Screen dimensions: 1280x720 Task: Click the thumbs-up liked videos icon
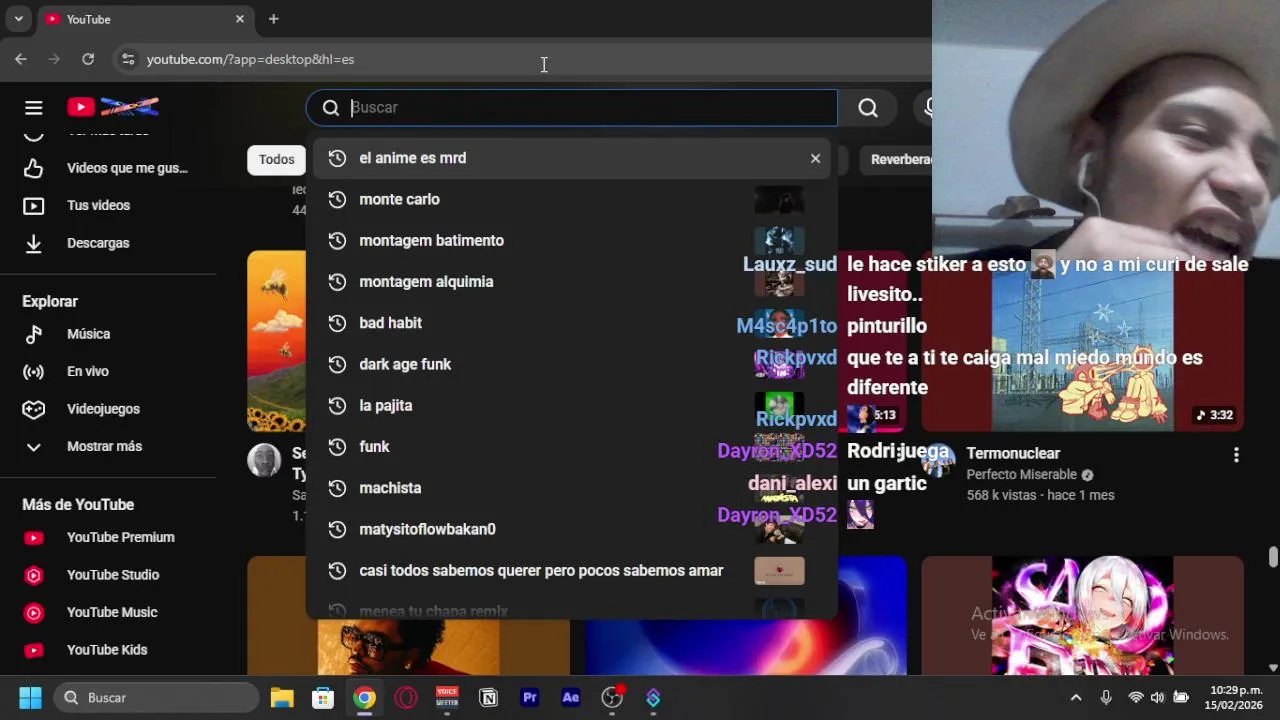point(34,168)
